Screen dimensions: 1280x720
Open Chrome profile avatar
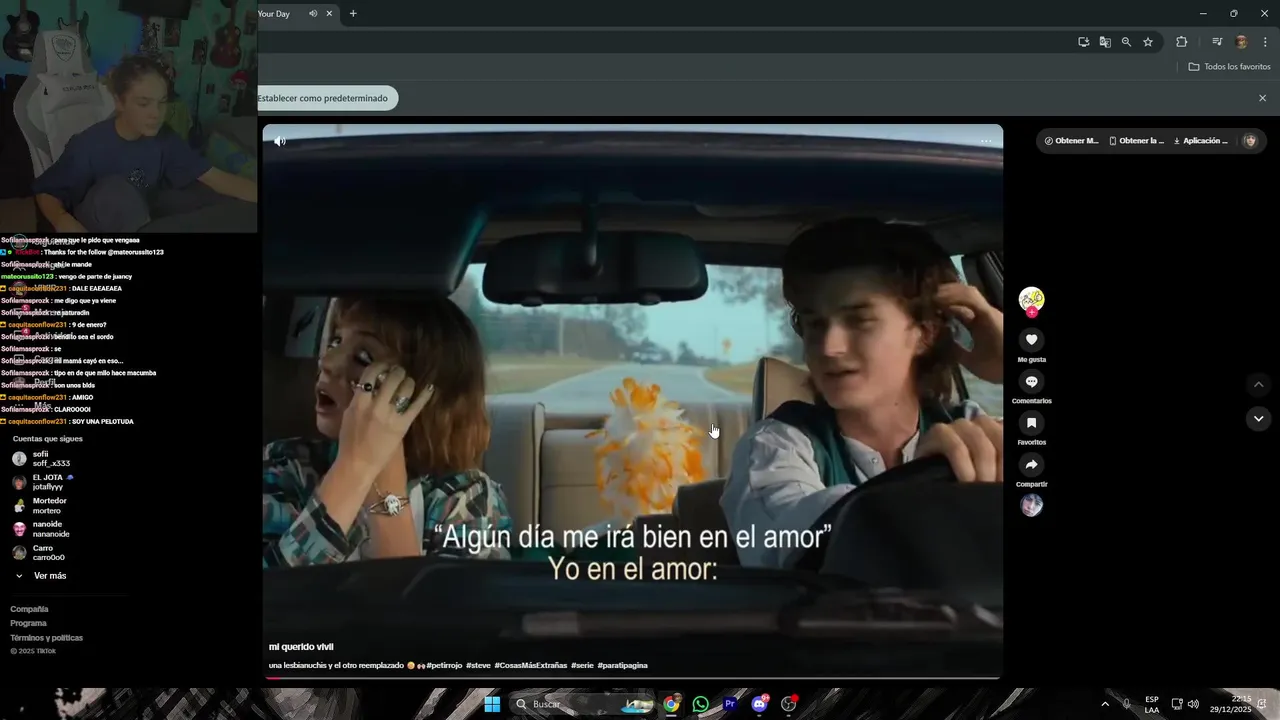coord(1241,42)
